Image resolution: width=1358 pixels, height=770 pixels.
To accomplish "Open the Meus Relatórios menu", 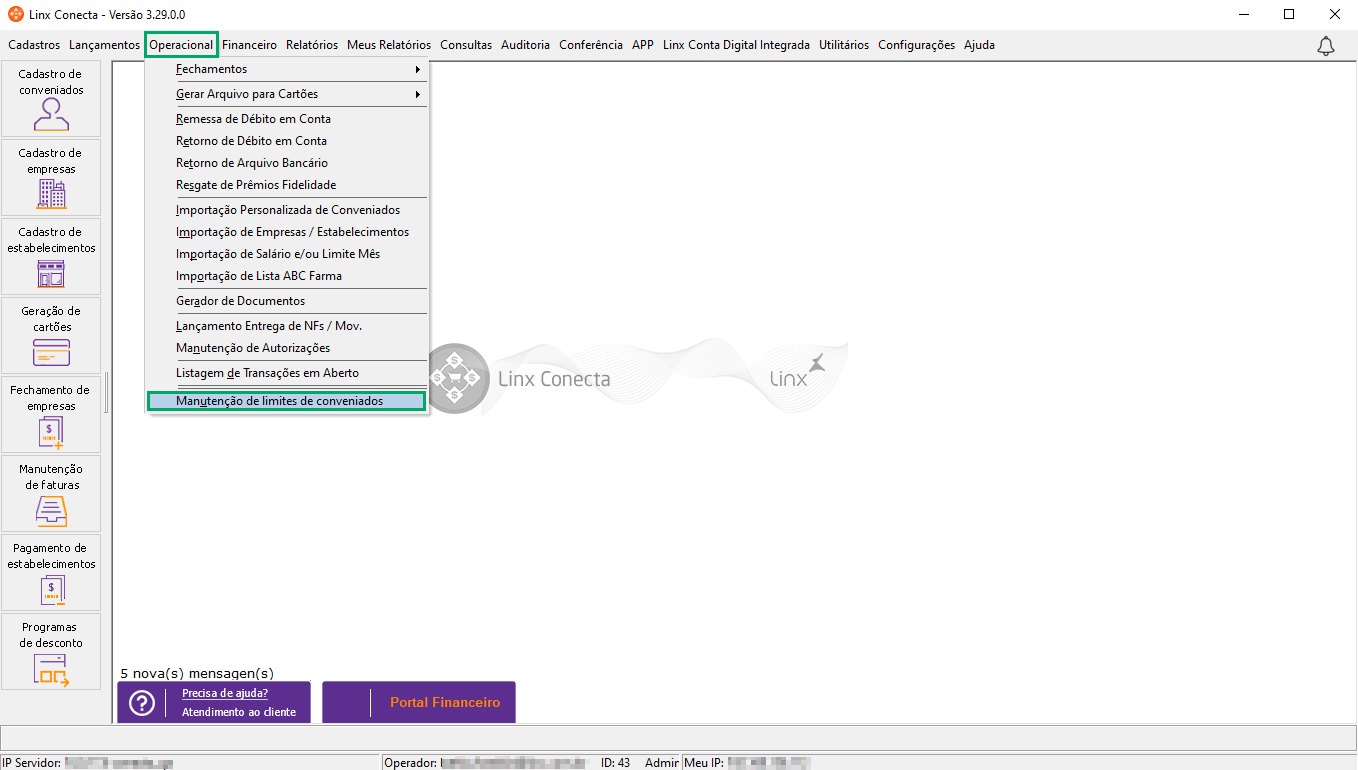I will pos(389,45).
